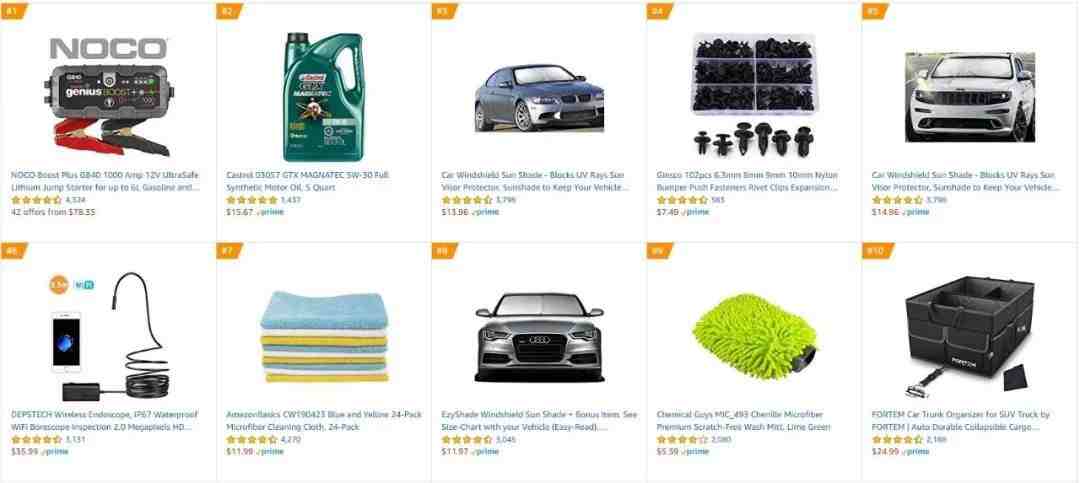This screenshot has height=483, width=1080.
Task: Click AmazonBasics microfiber cleaning cloth title
Action: [x=324, y=421]
